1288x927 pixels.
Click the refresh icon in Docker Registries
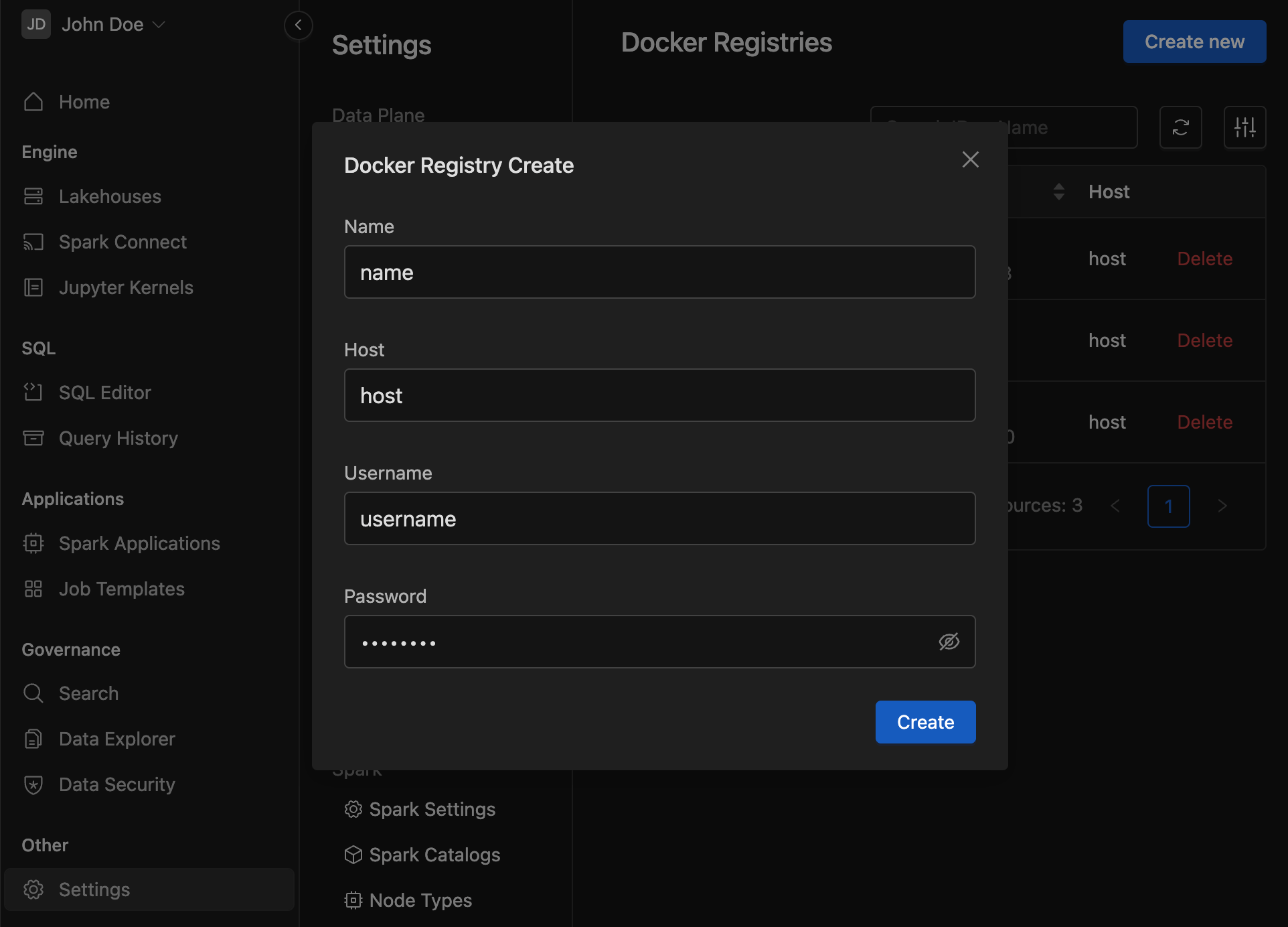pyautogui.click(x=1182, y=127)
